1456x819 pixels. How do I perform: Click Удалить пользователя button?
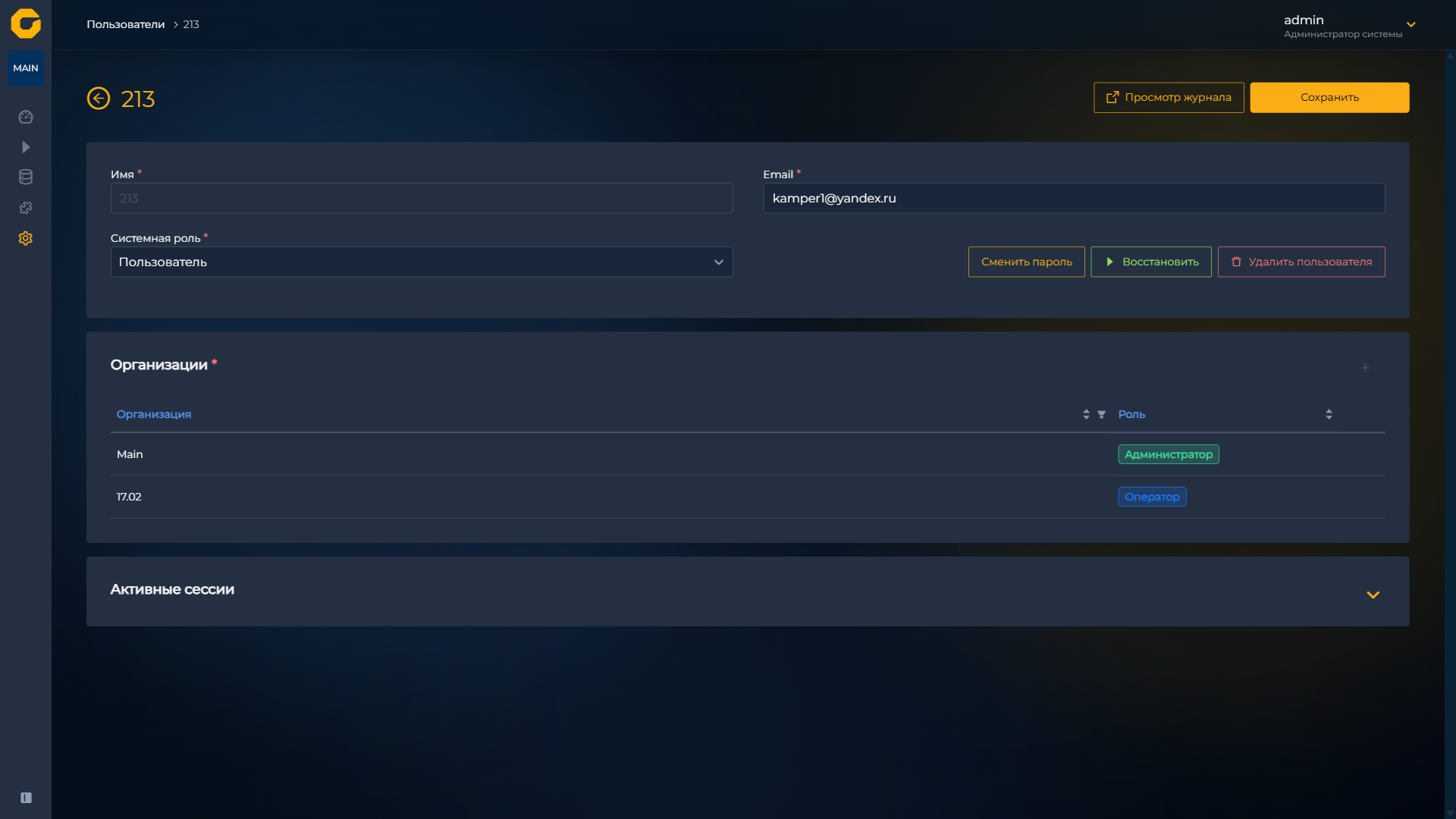coord(1301,262)
